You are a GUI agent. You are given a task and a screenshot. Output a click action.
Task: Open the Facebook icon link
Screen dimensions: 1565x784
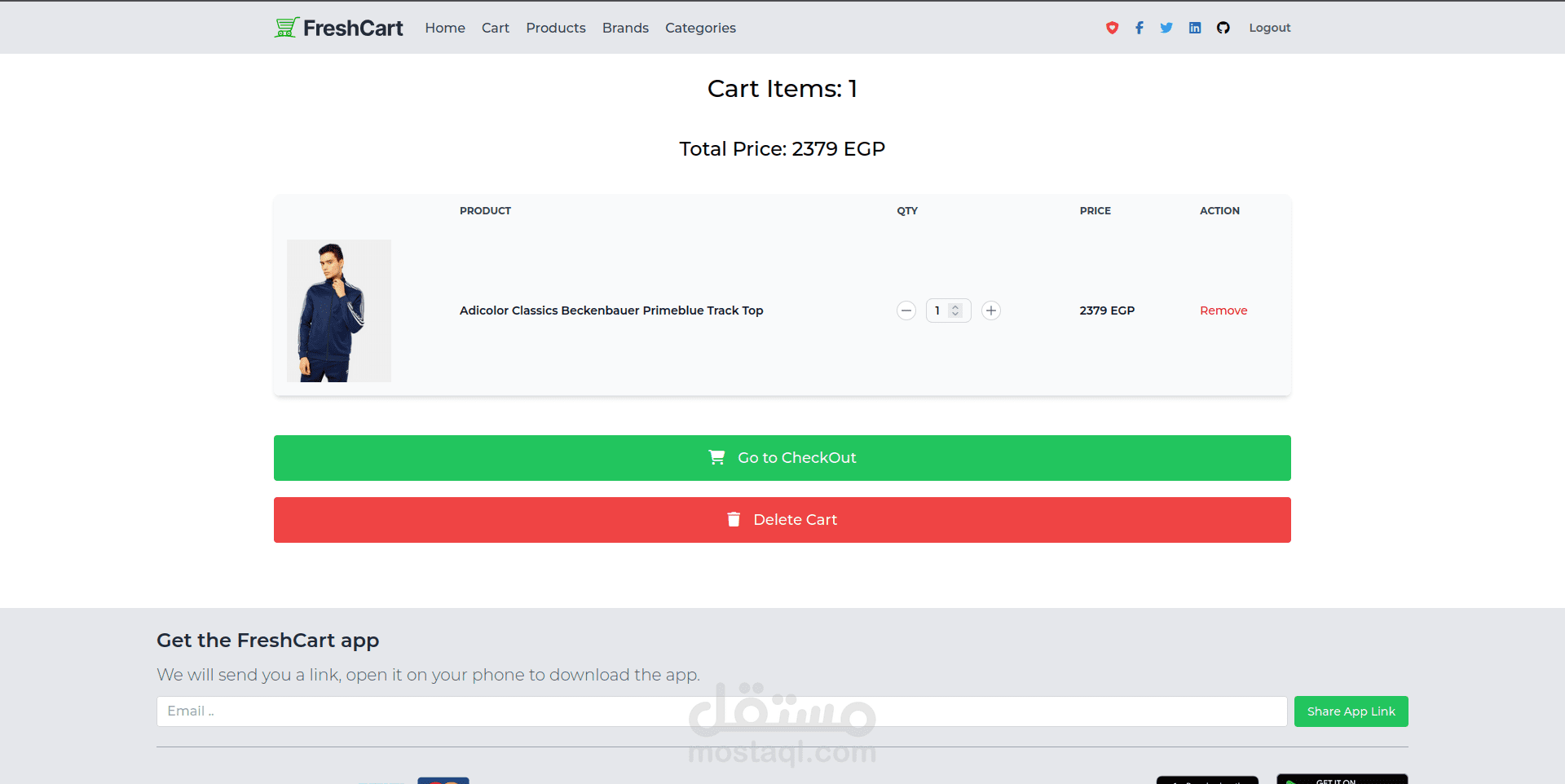(1140, 28)
